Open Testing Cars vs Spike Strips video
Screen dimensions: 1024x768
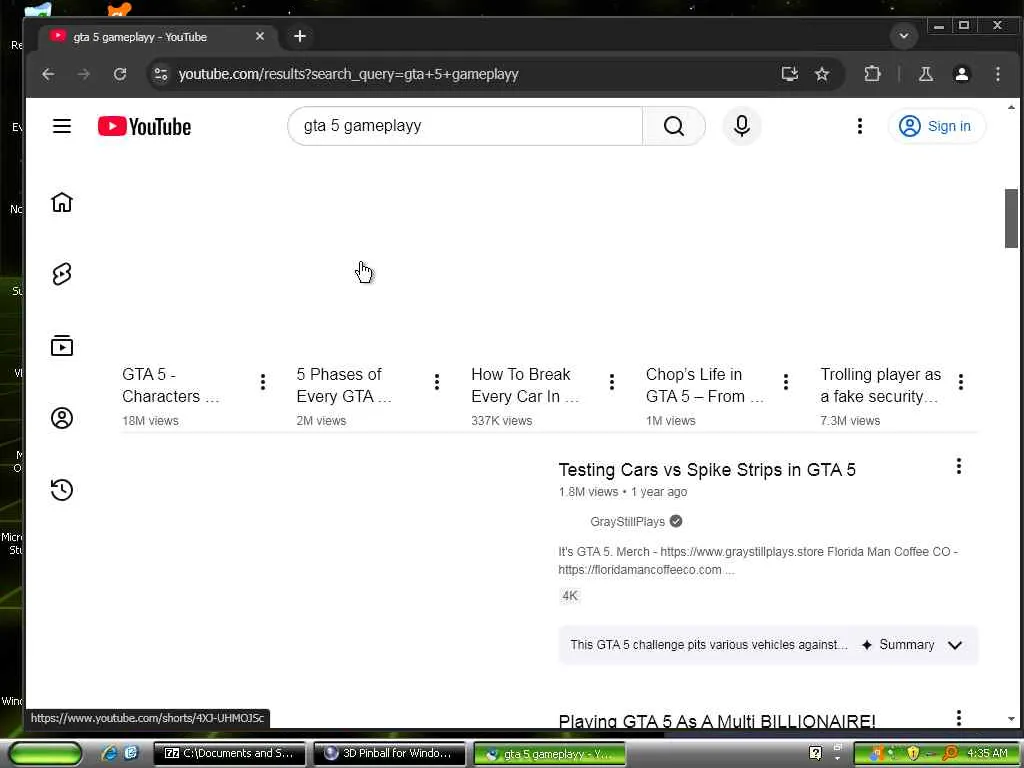tap(707, 470)
